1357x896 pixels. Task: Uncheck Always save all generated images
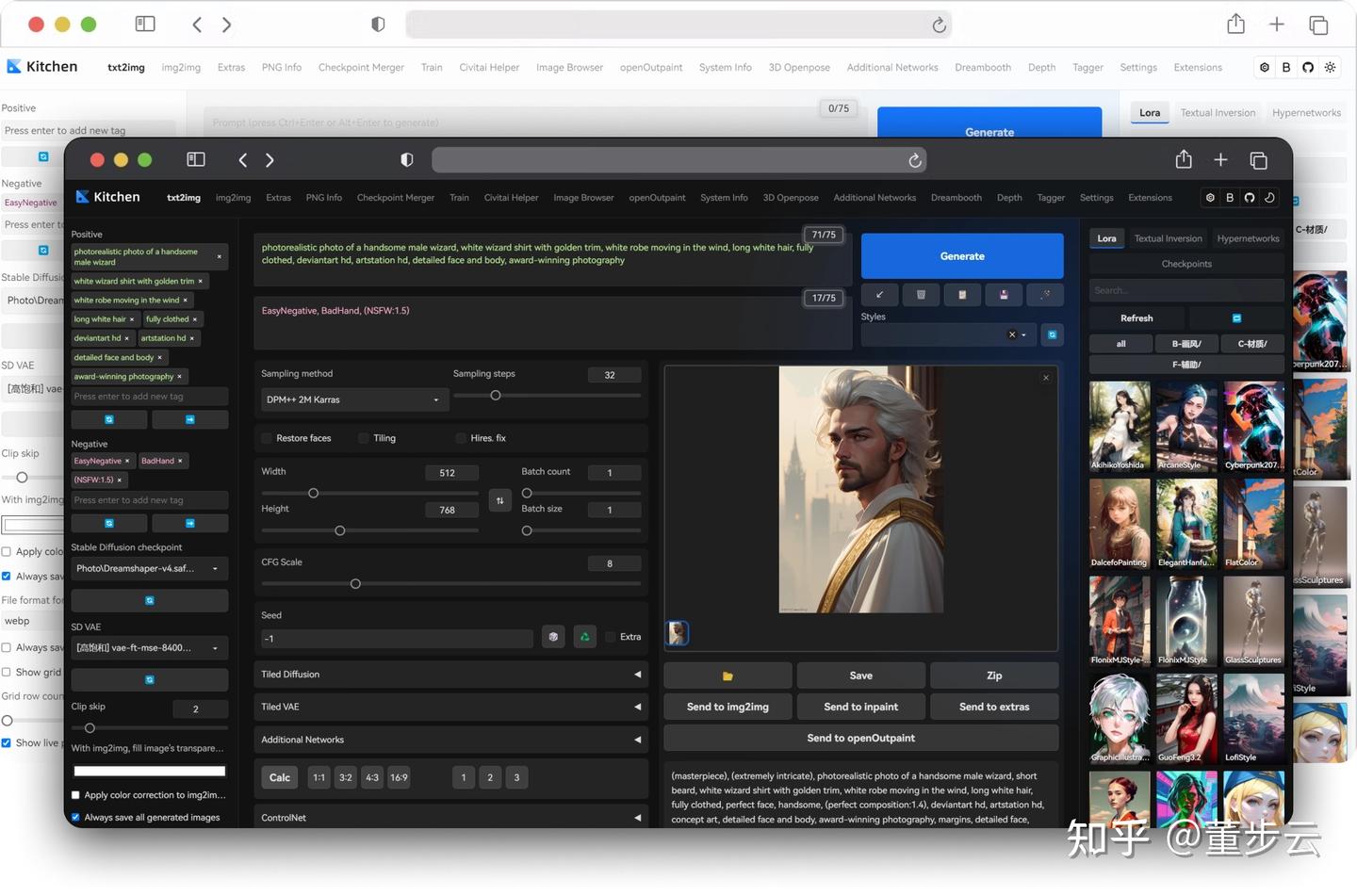pyautogui.click(x=76, y=818)
